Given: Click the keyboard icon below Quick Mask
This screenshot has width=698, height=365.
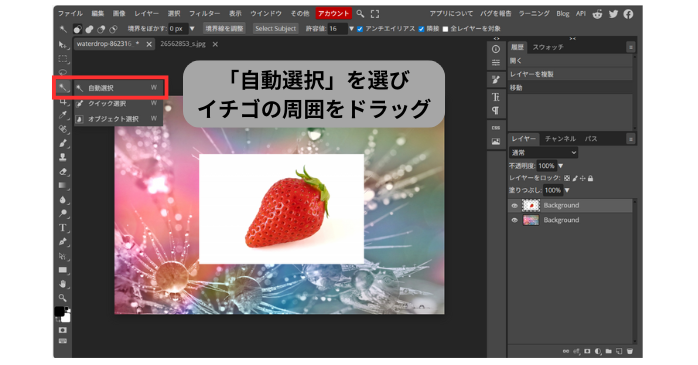Looking at the screenshot, I should click(x=63, y=341).
